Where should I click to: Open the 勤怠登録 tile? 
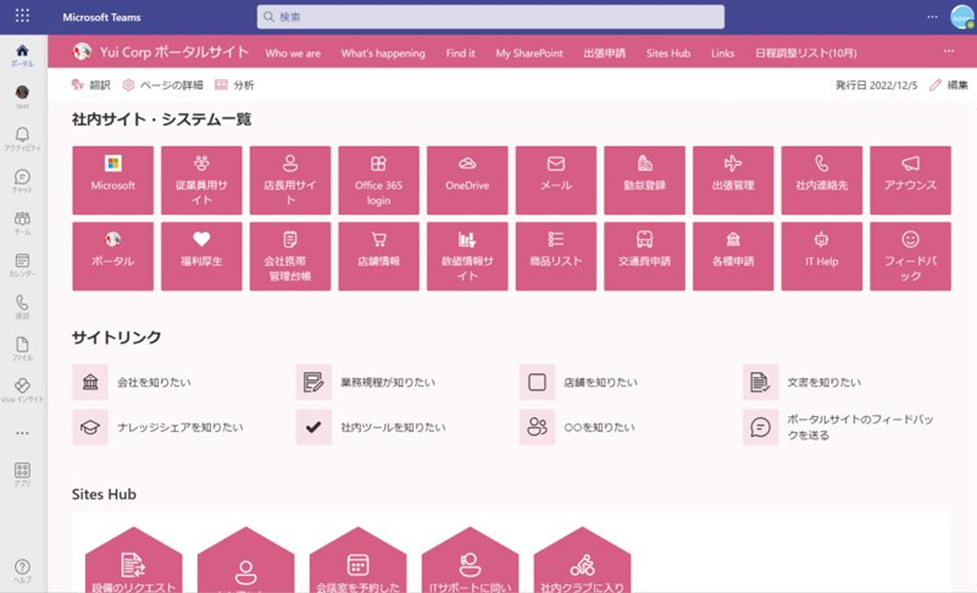(x=644, y=180)
